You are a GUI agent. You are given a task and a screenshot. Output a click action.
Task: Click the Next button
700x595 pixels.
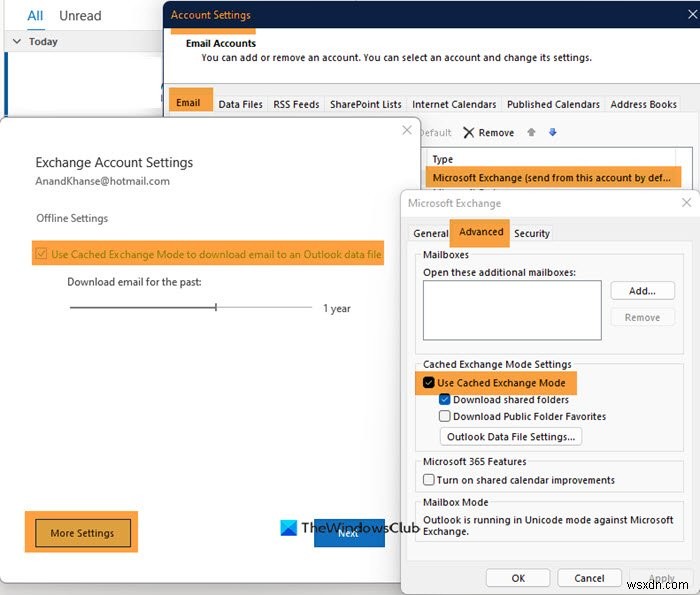(349, 533)
